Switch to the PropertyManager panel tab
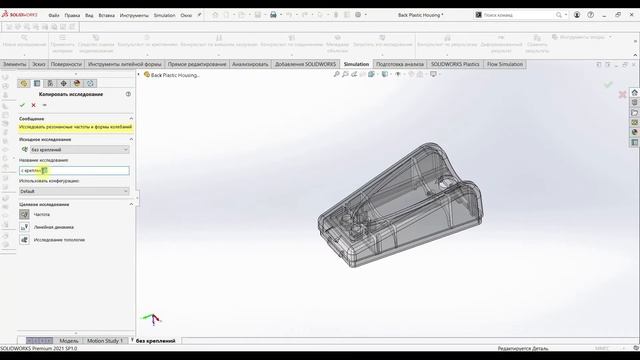This screenshot has width=640, height=360. [37, 83]
